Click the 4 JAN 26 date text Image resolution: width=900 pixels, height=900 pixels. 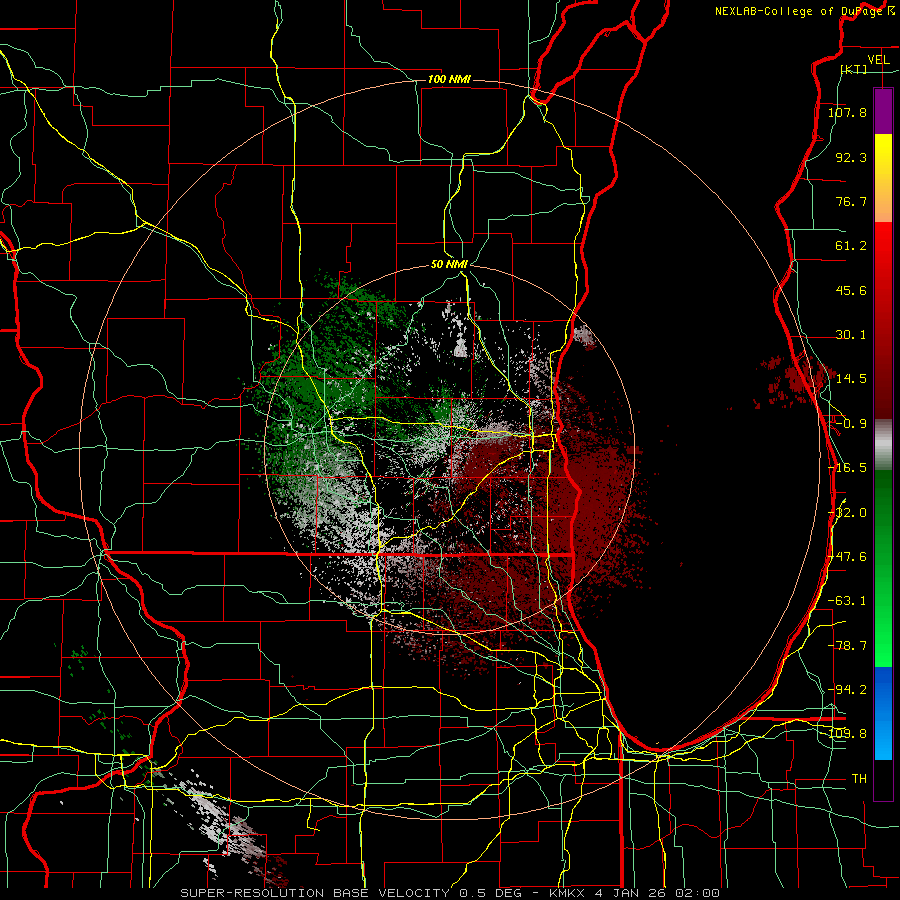coord(632,893)
